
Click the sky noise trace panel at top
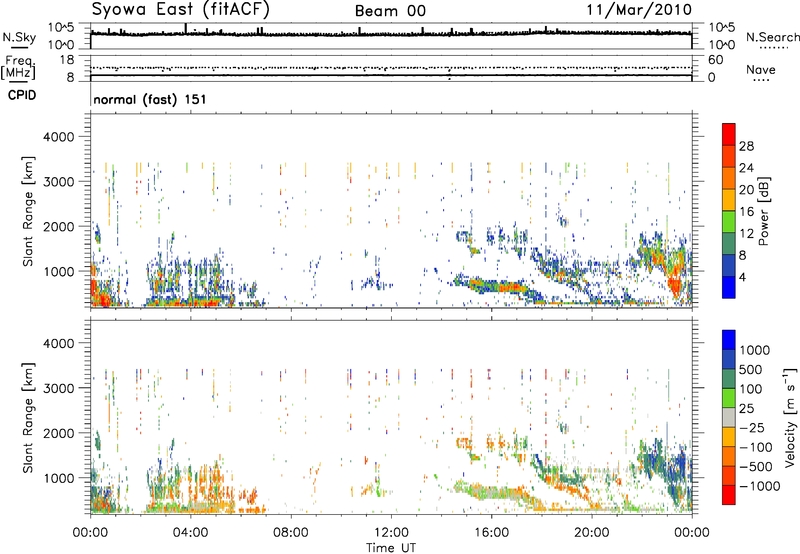(x=391, y=36)
